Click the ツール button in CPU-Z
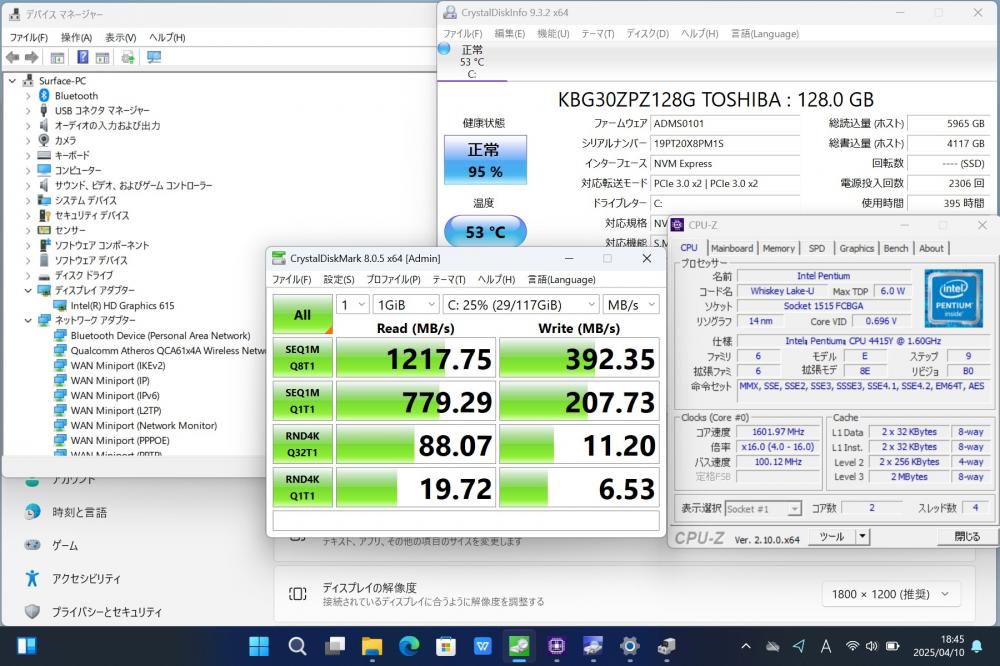 click(832, 536)
